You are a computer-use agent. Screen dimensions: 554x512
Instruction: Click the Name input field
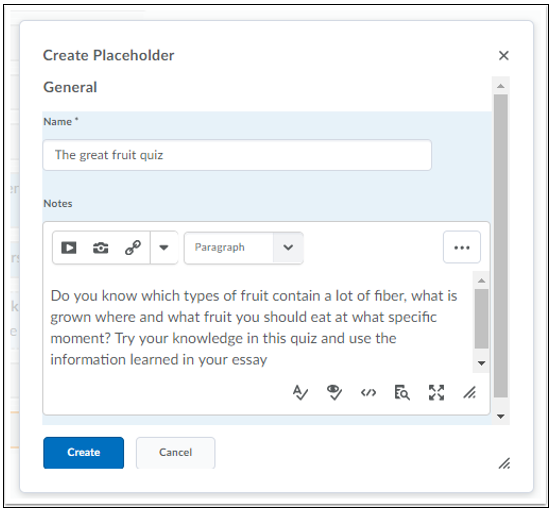point(237,155)
